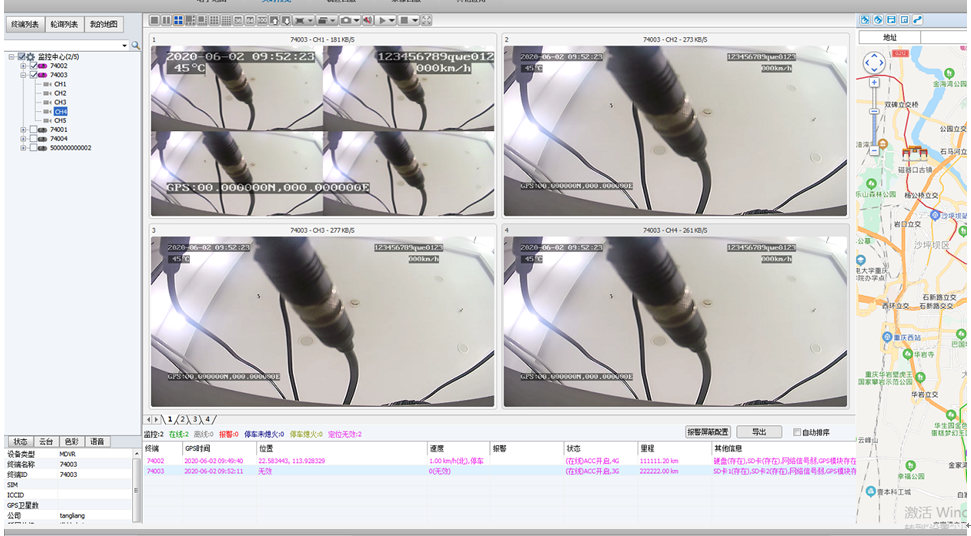
Task: Open the 状态 tab in bottom-left panel
Action: [x=20, y=441]
